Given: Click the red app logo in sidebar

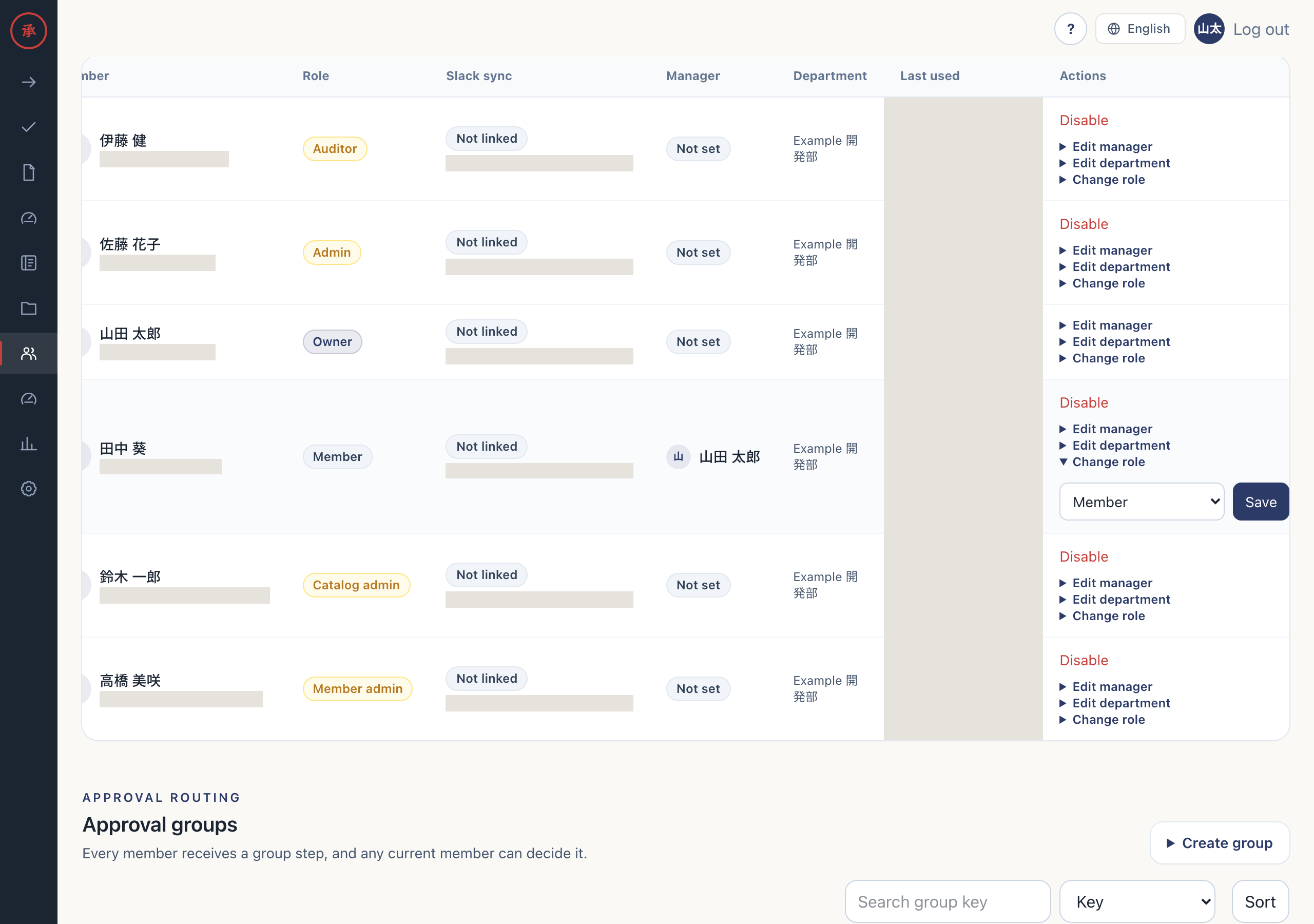Looking at the screenshot, I should pos(29,30).
